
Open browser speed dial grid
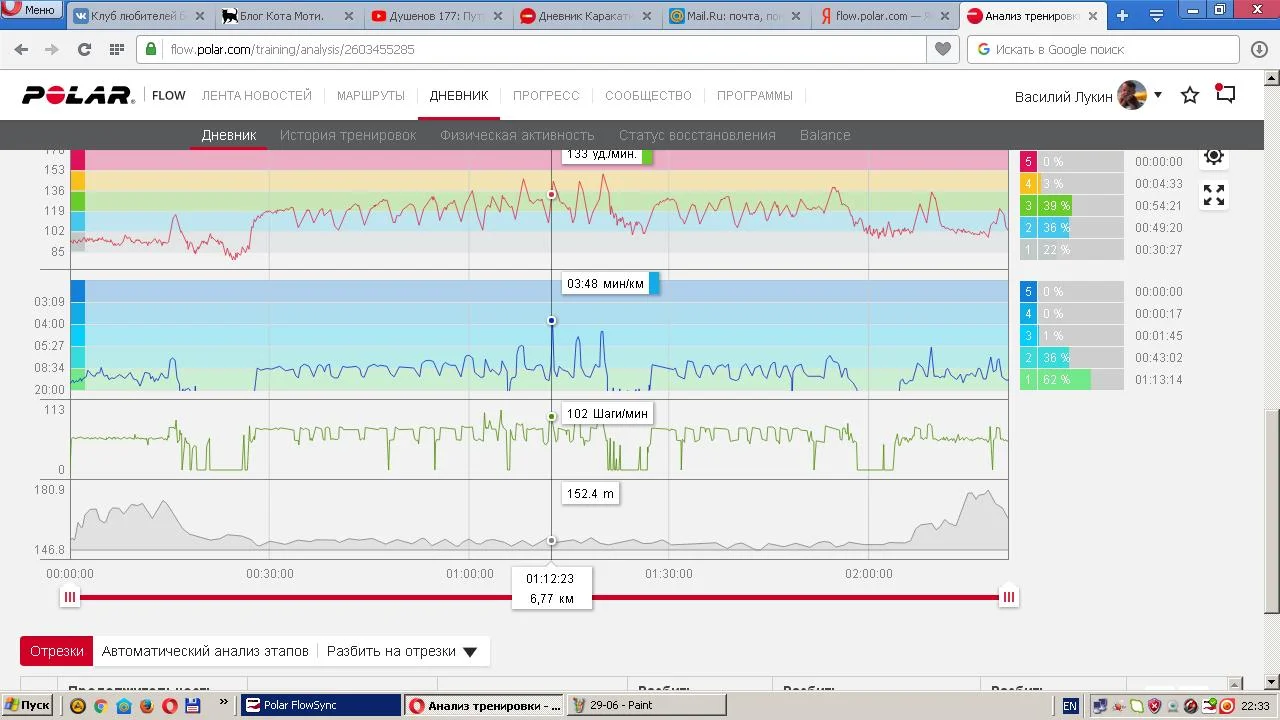(116, 49)
